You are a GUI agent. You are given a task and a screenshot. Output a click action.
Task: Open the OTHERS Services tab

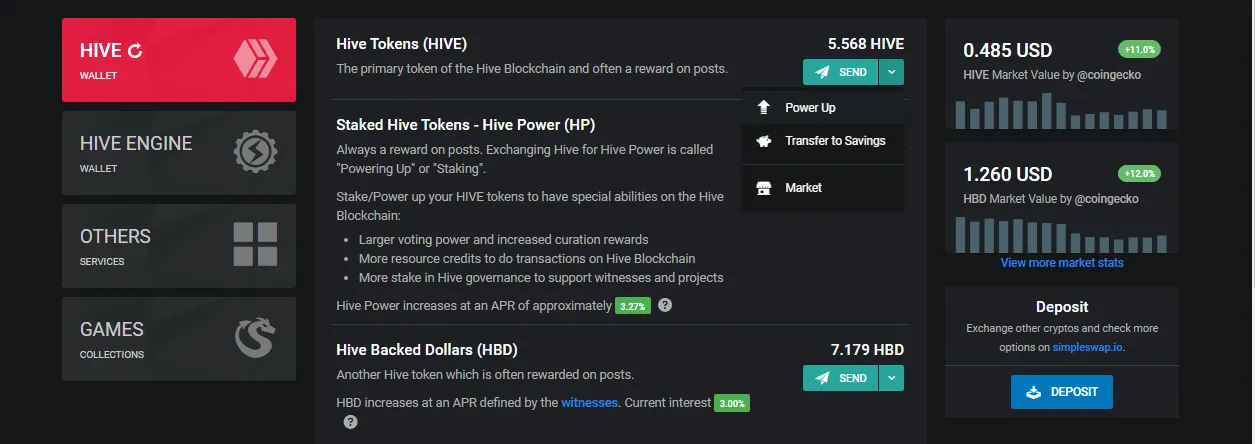(x=179, y=246)
